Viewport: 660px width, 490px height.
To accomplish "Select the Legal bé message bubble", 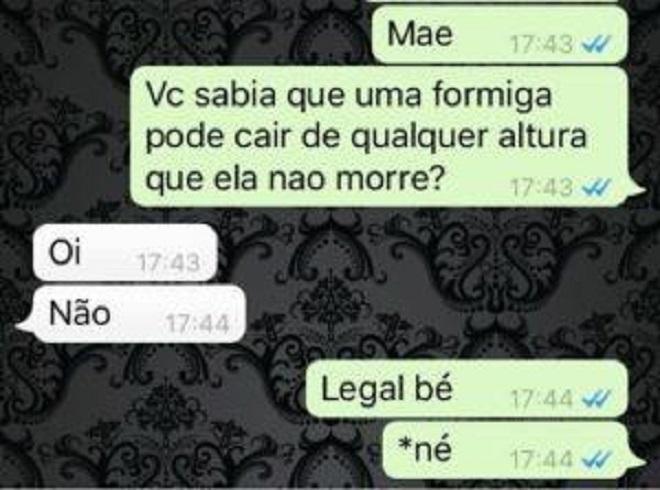I will [466, 389].
